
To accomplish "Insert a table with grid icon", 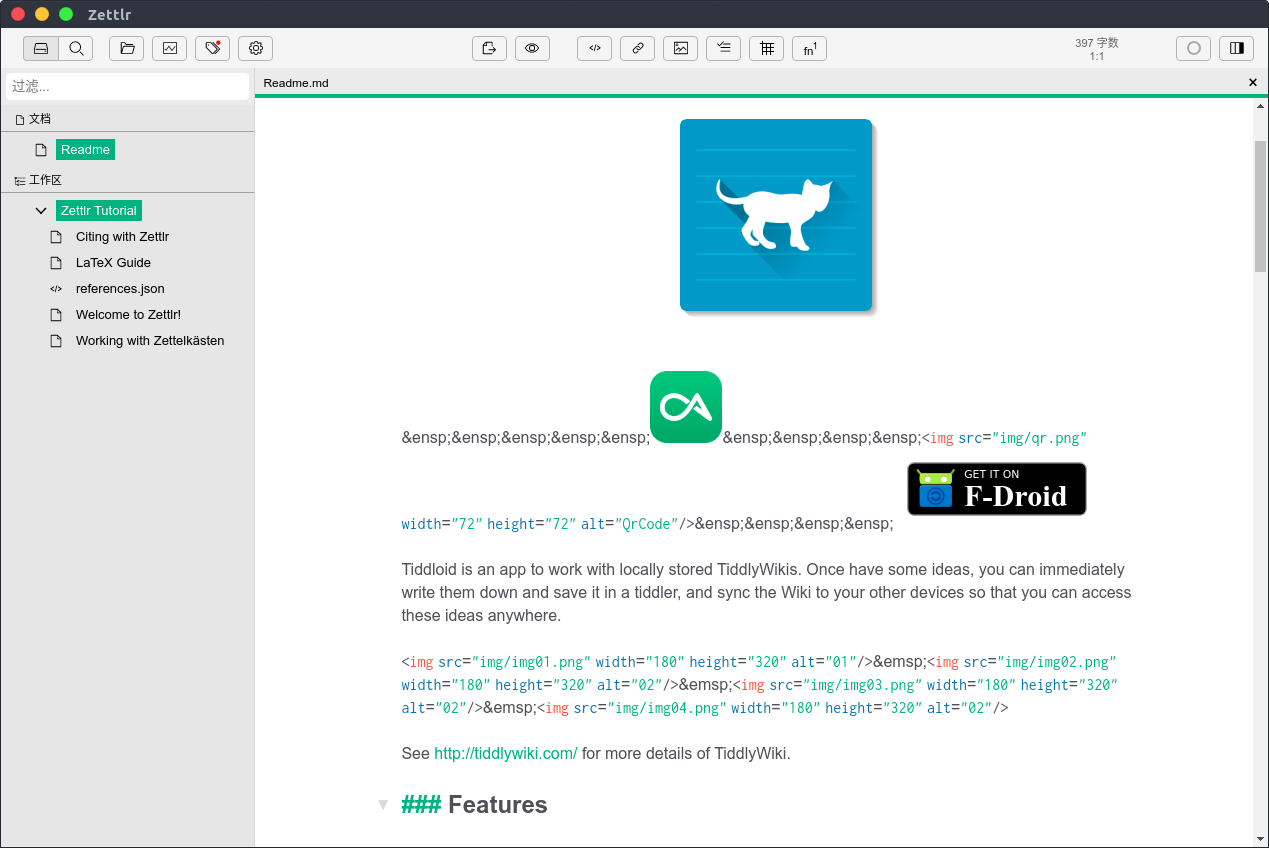I will (x=766, y=48).
